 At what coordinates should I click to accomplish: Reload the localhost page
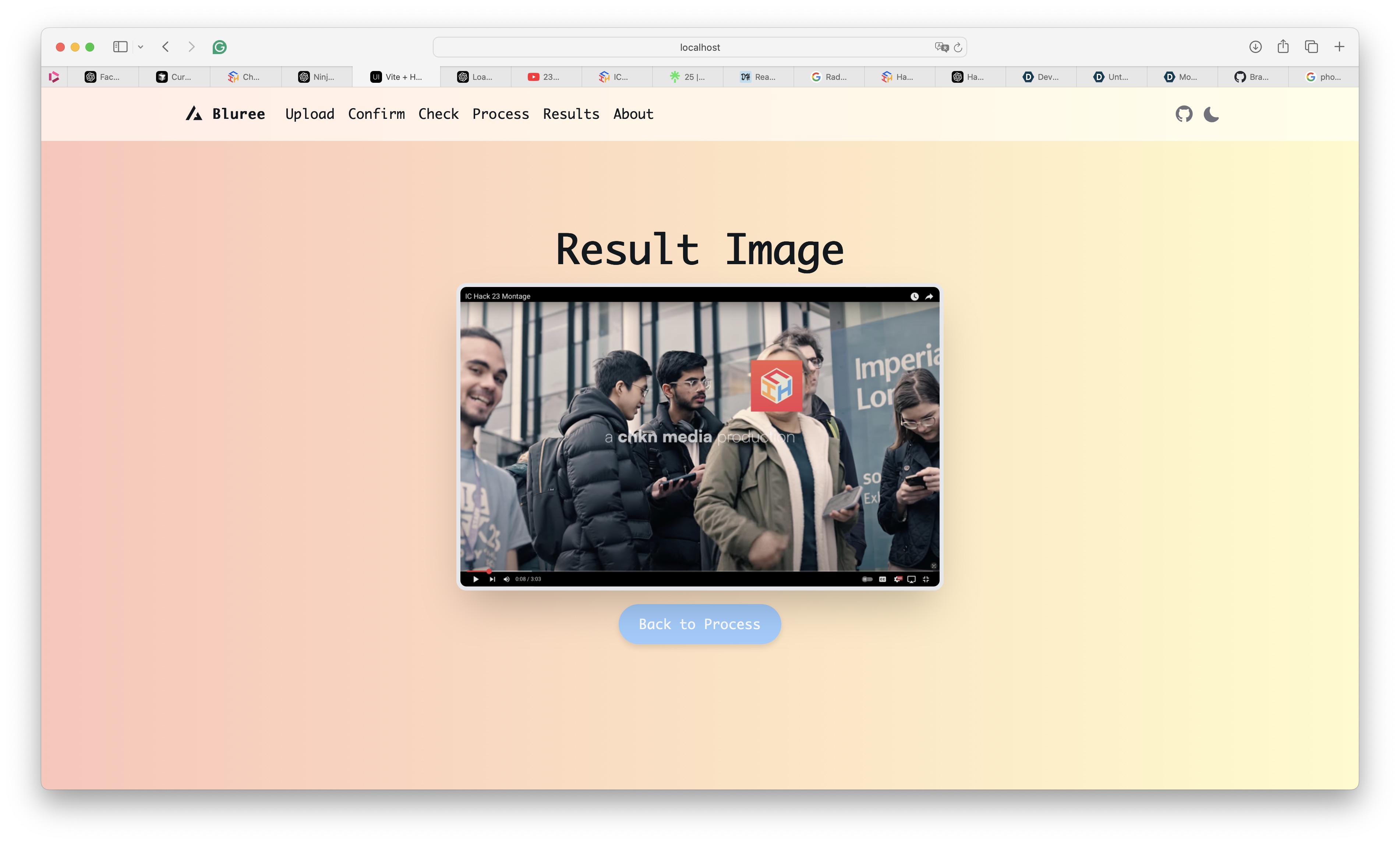[958, 47]
